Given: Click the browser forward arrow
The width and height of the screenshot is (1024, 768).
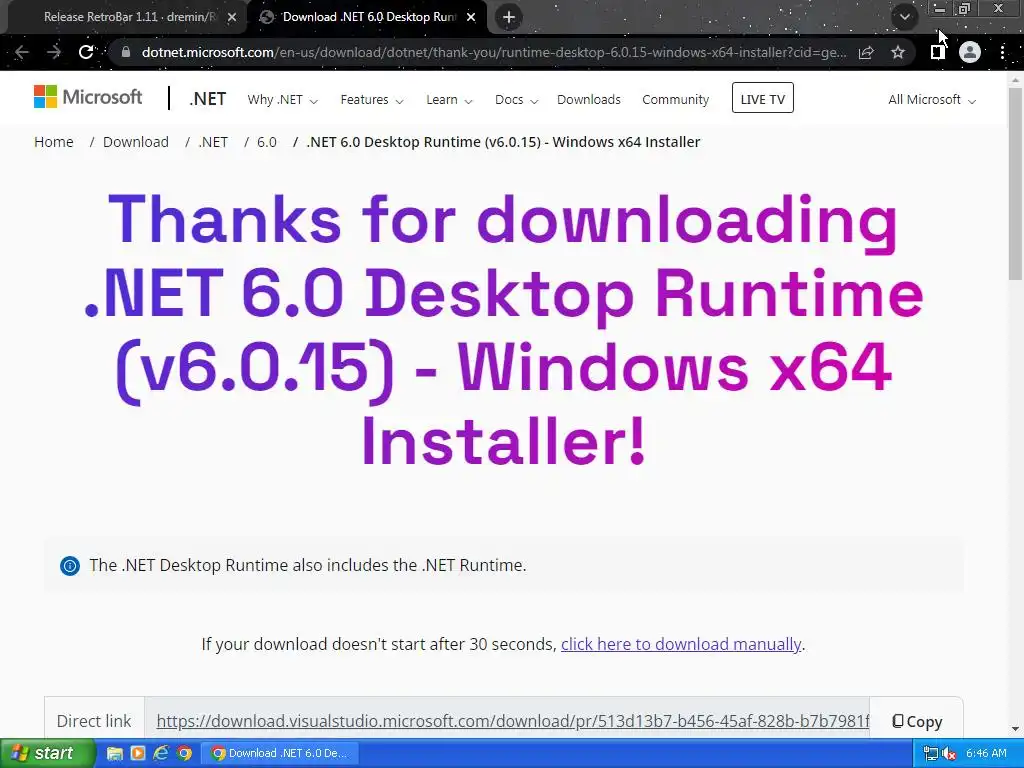Looking at the screenshot, I should [54, 52].
